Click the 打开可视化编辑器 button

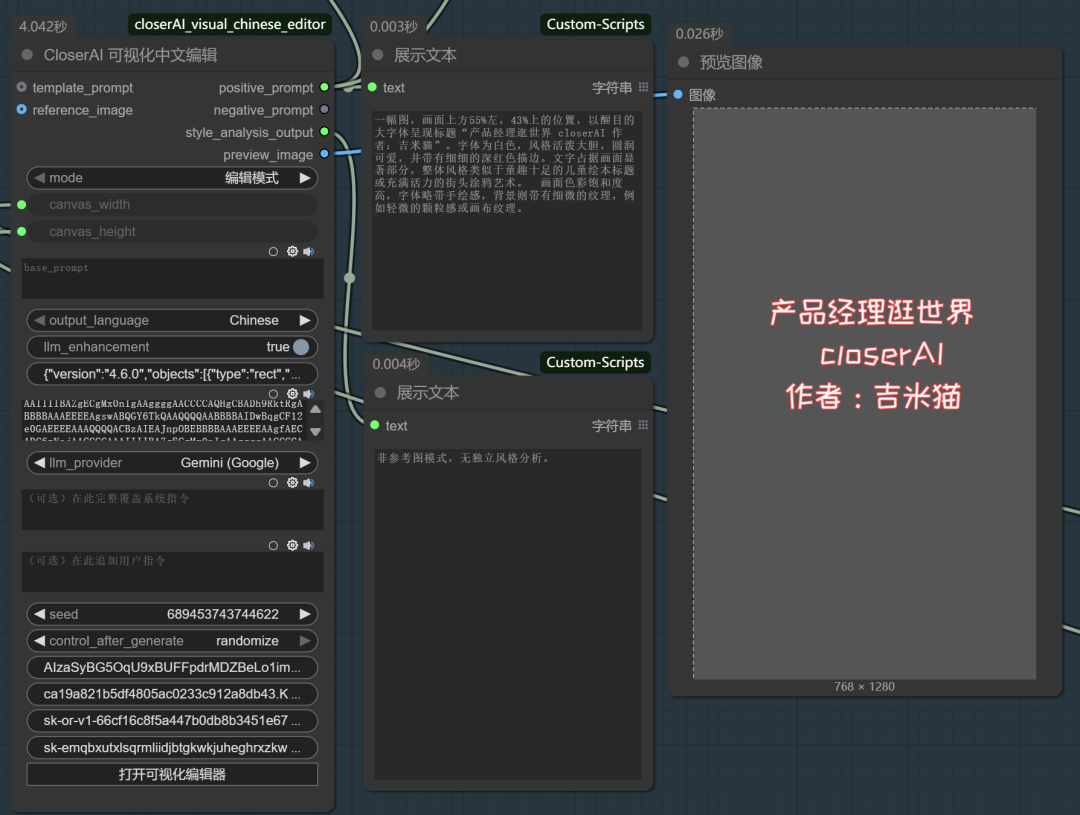(172, 774)
